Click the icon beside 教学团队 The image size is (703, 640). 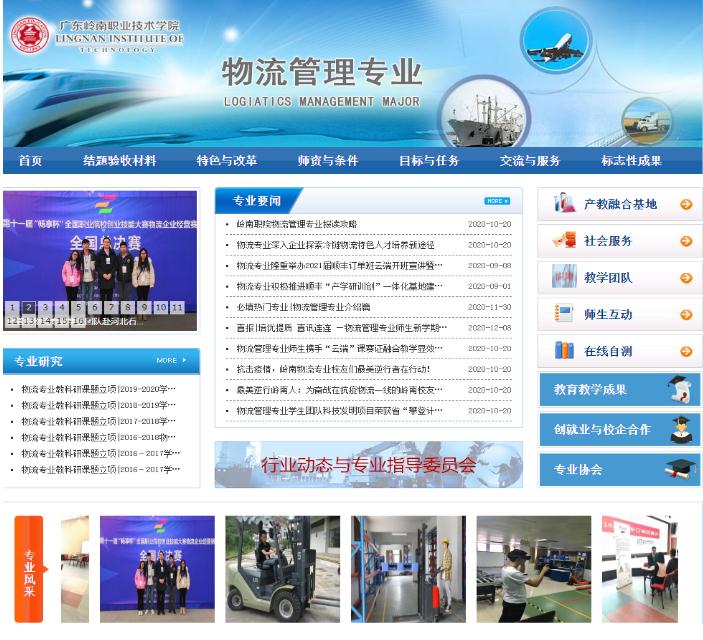click(564, 277)
